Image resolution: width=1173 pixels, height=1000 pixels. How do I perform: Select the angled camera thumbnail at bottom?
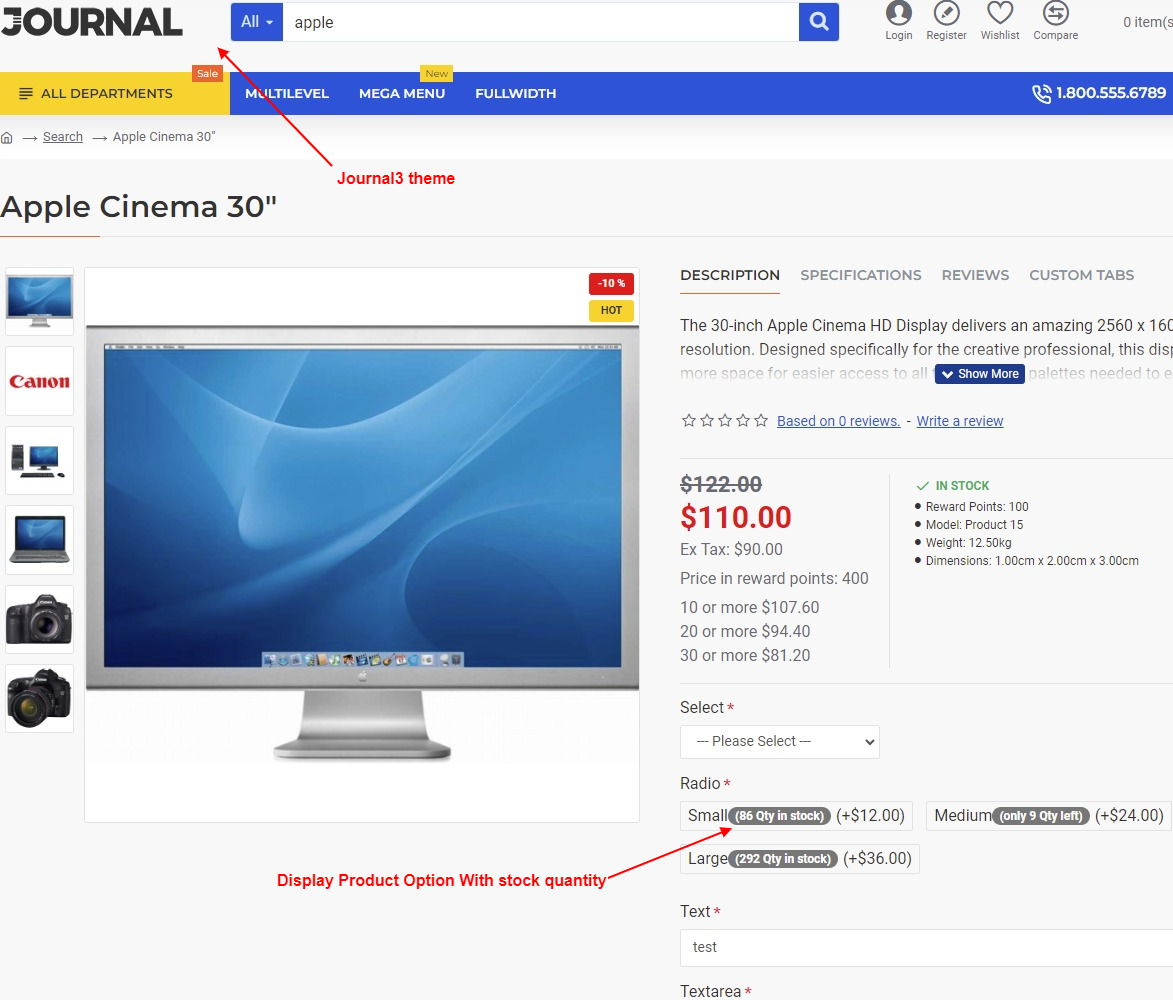[40, 699]
